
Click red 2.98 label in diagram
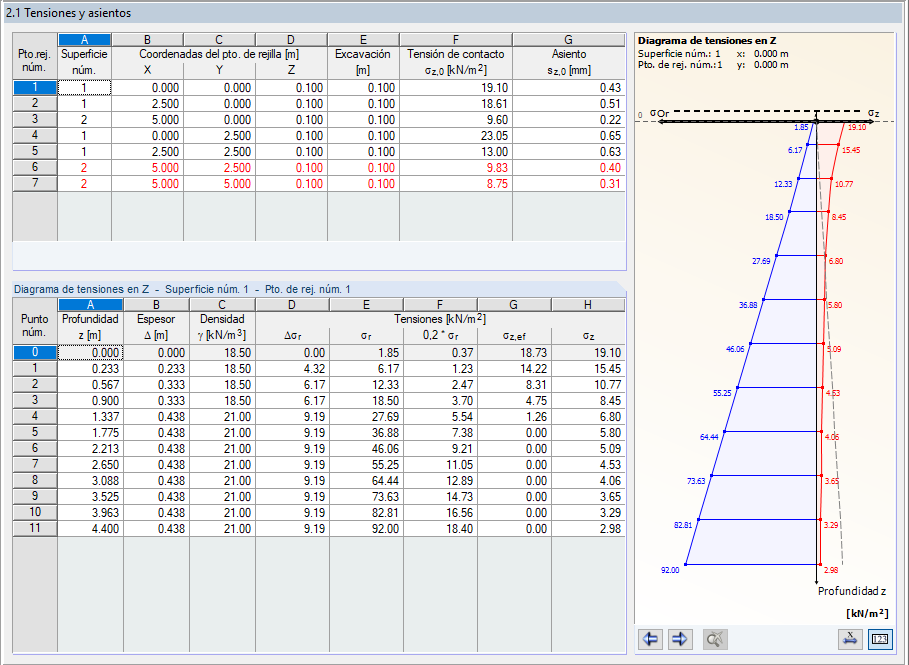[831, 570]
